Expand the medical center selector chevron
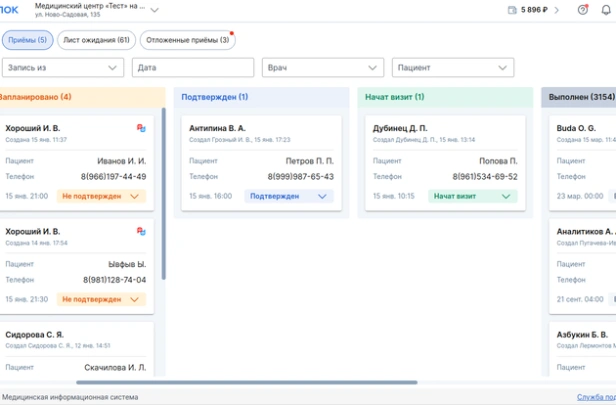This screenshot has height=405, width=616. click(154, 10)
